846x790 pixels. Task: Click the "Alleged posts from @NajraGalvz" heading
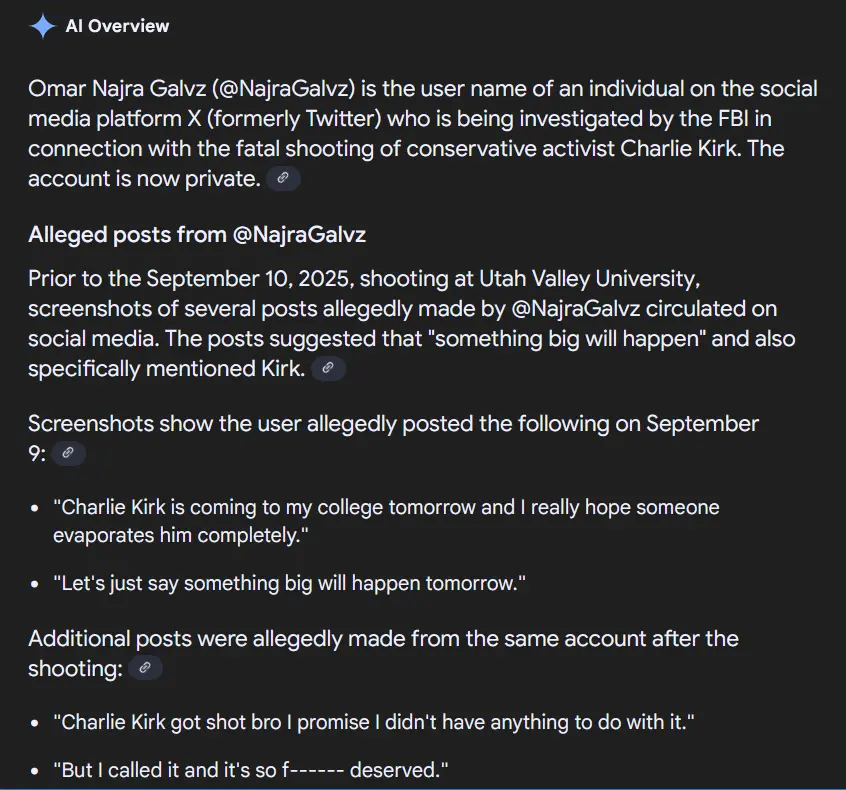(197, 236)
